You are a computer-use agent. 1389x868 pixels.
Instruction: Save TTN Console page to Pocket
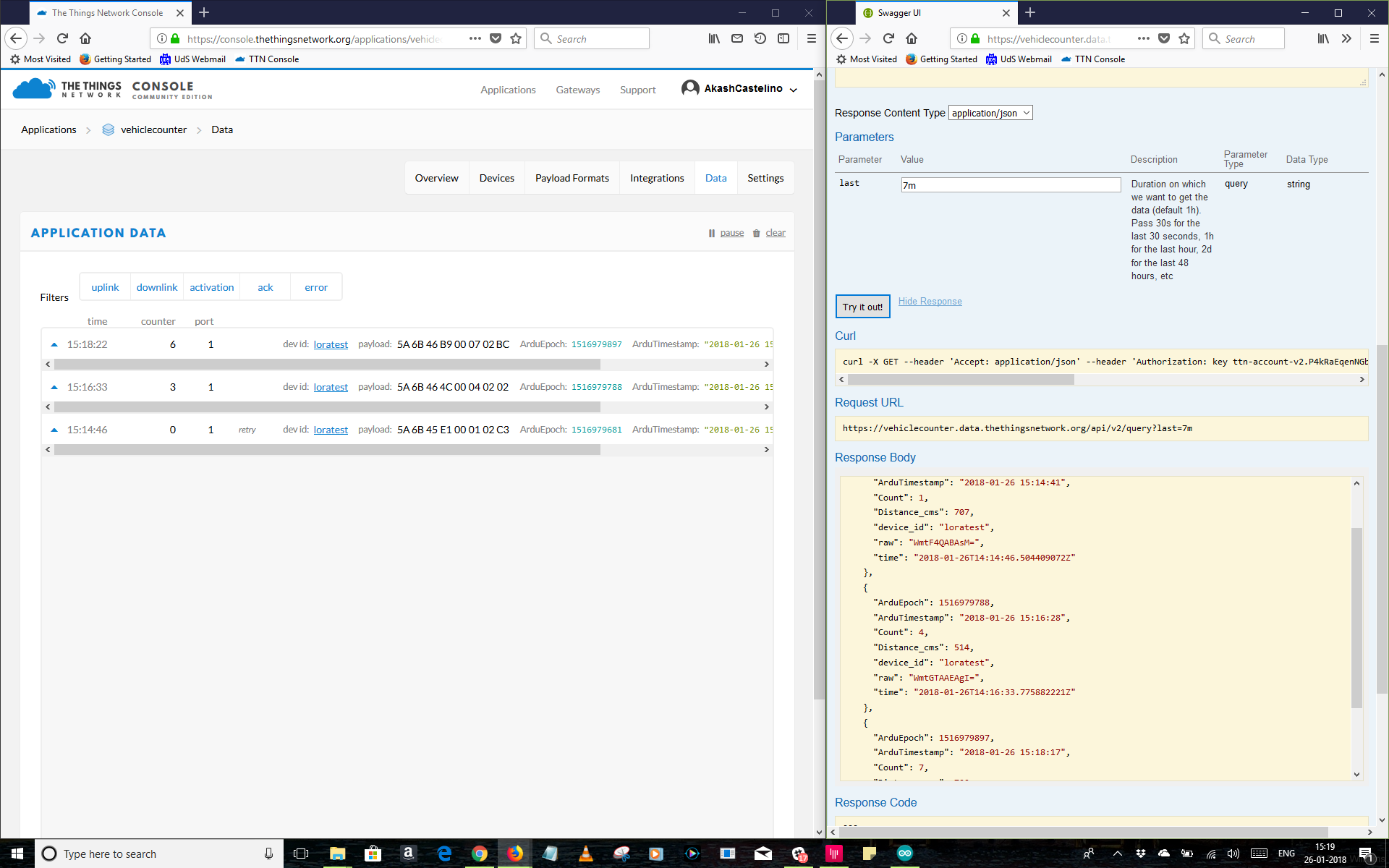coord(496,38)
